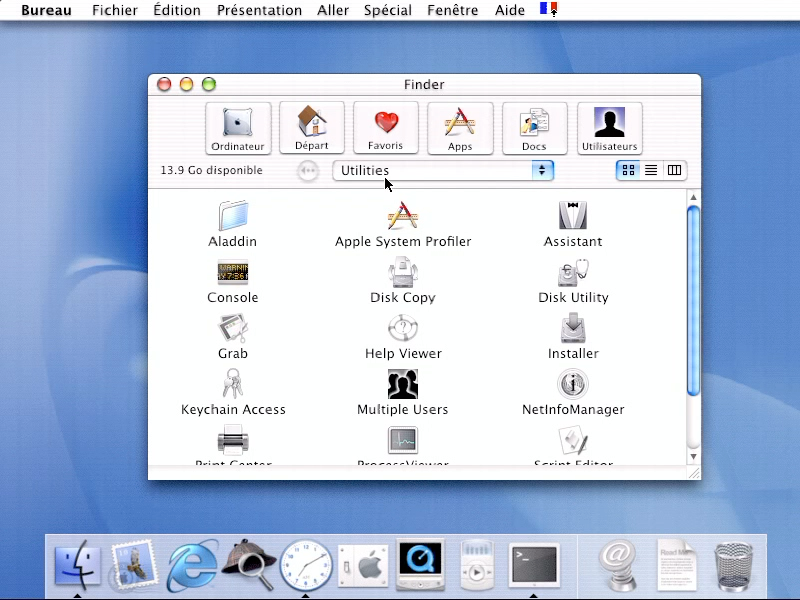
Task: Select the Installer icon
Action: tap(573, 328)
